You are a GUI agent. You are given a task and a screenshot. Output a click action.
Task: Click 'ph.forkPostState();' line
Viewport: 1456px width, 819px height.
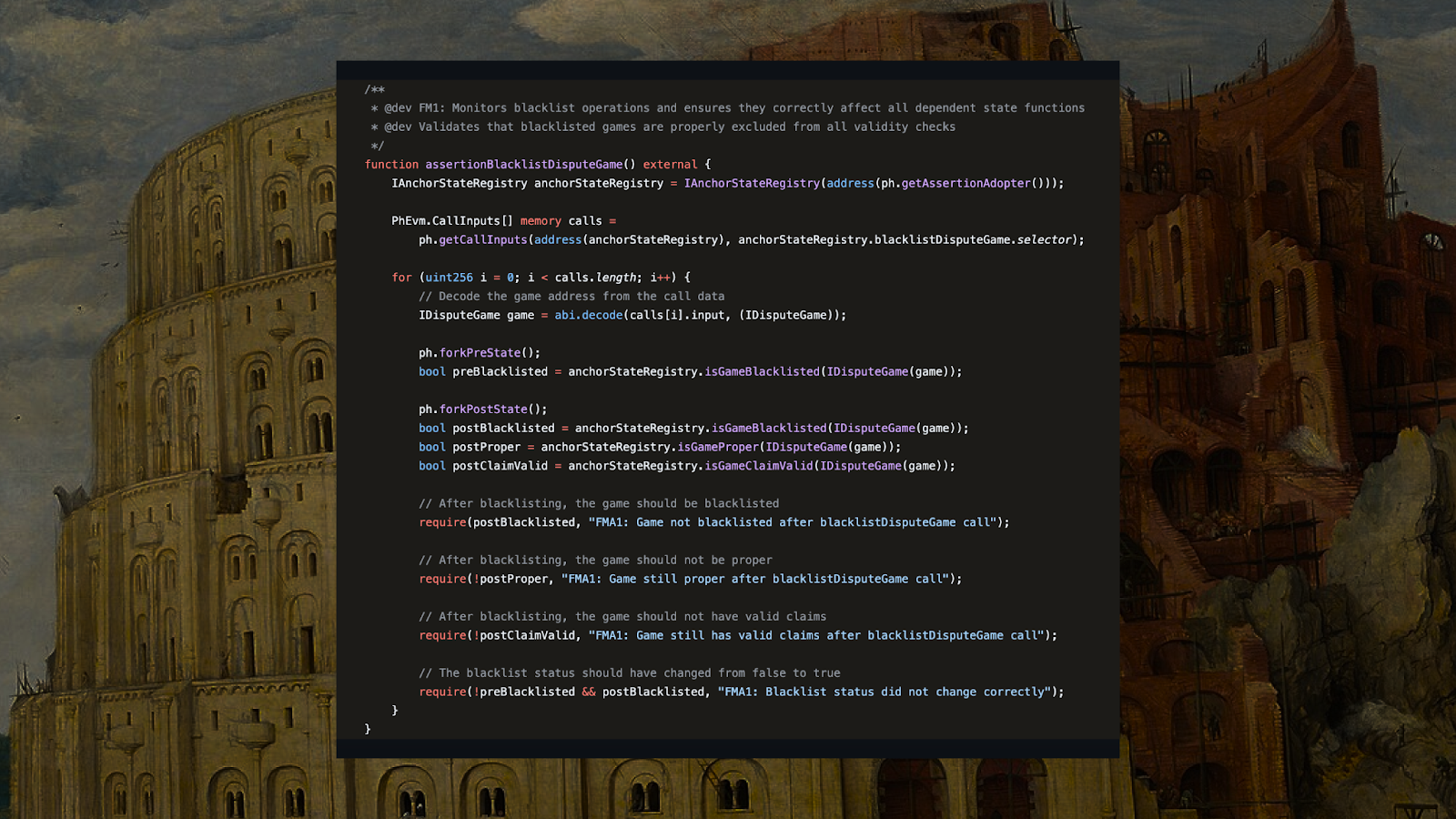click(483, 409)
